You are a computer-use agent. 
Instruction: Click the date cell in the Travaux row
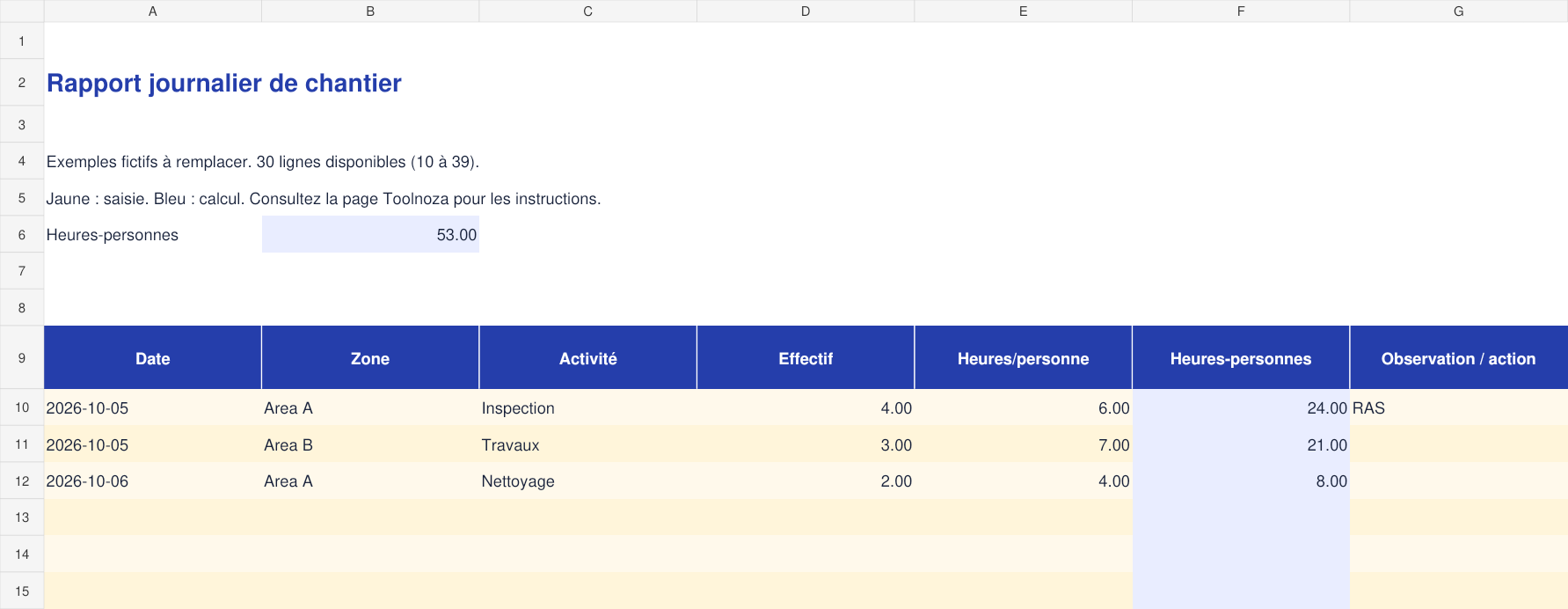(x=153, y=445)
